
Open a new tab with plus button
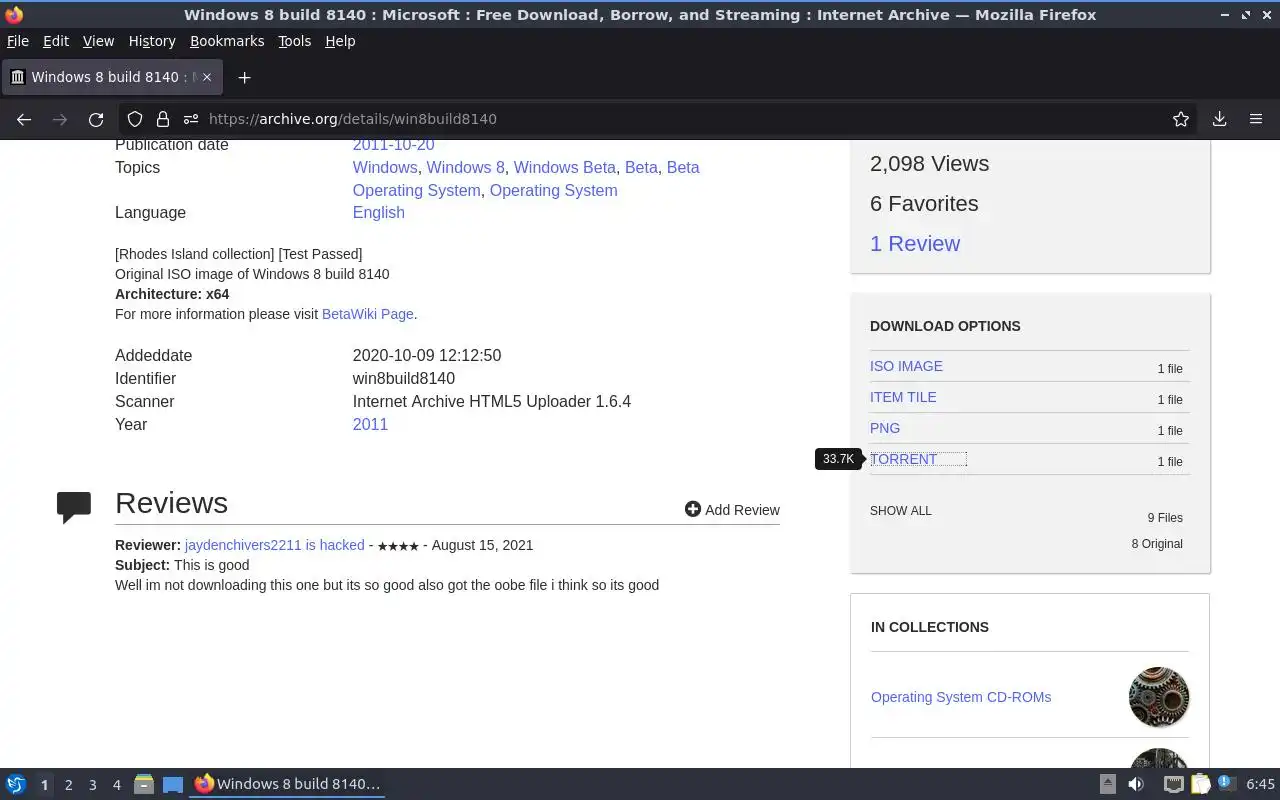[x=244, y=77]
